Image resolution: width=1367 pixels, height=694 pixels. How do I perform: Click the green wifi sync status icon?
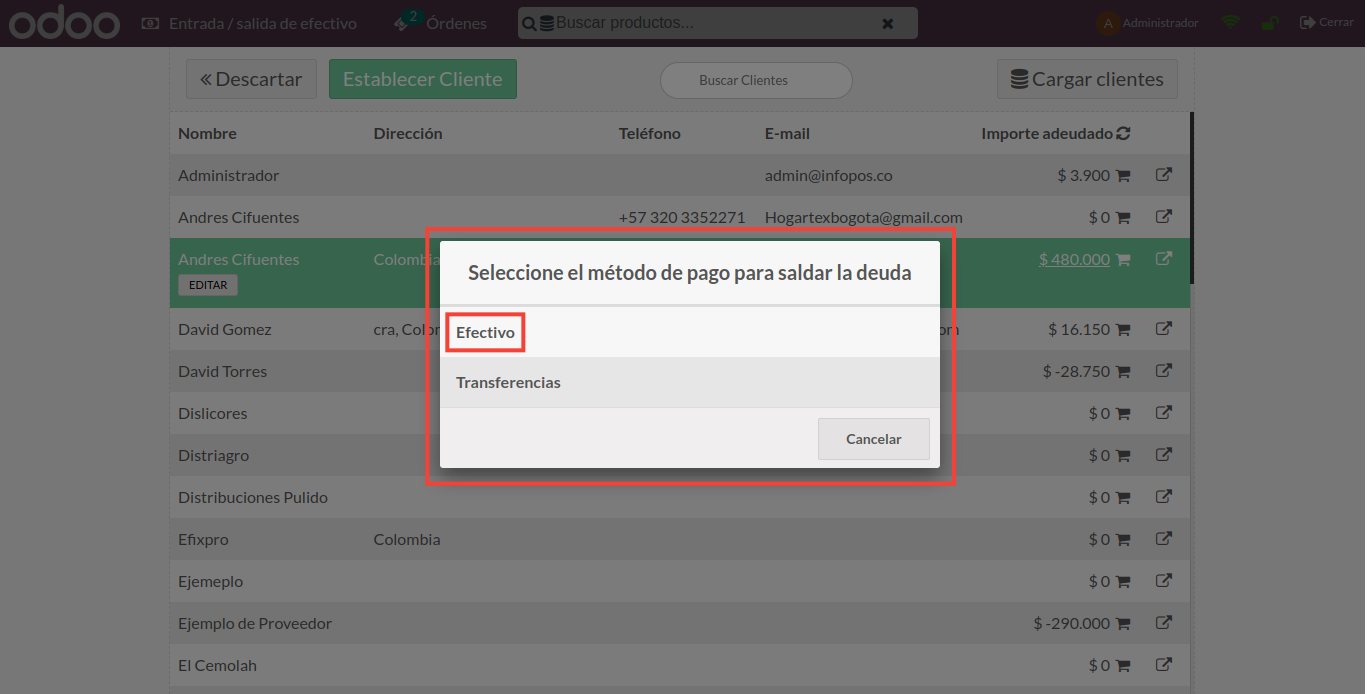1230,22
